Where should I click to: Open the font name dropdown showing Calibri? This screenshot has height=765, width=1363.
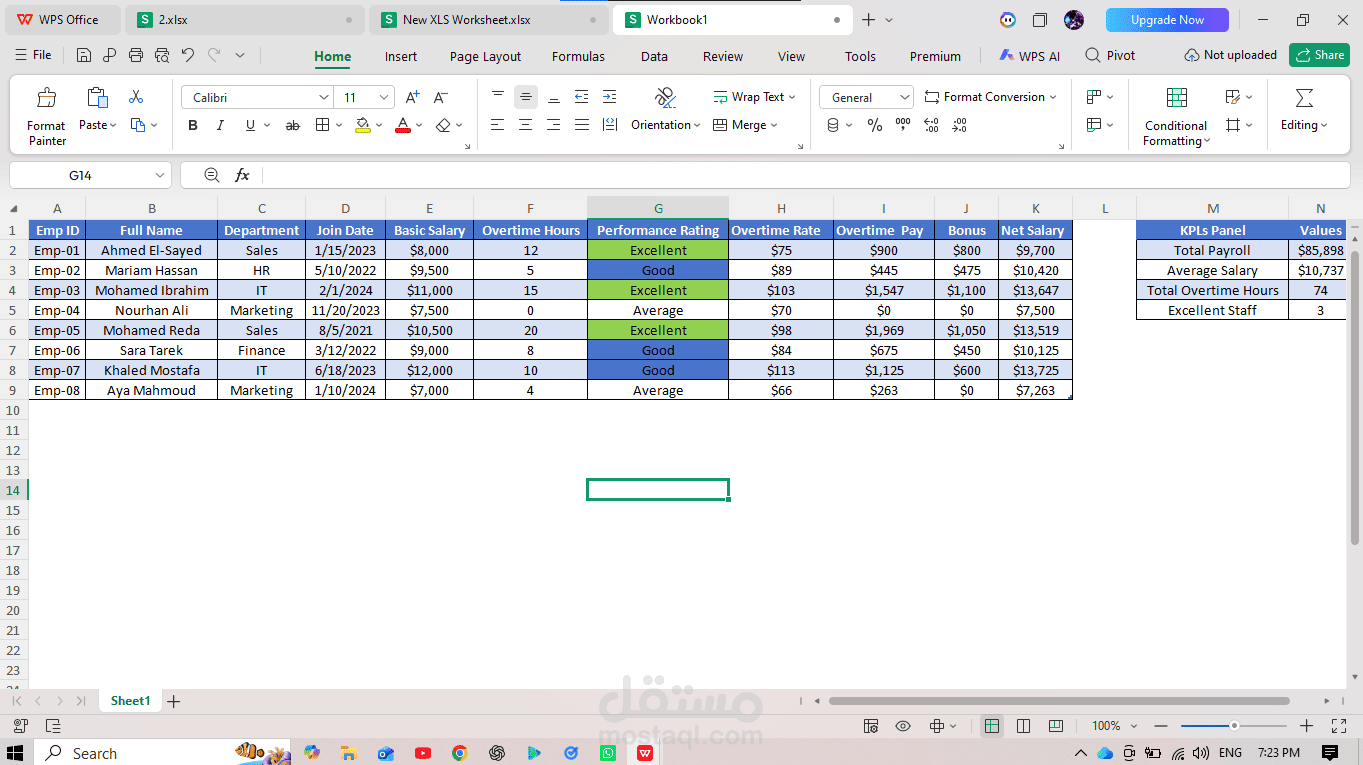(323, 97)
